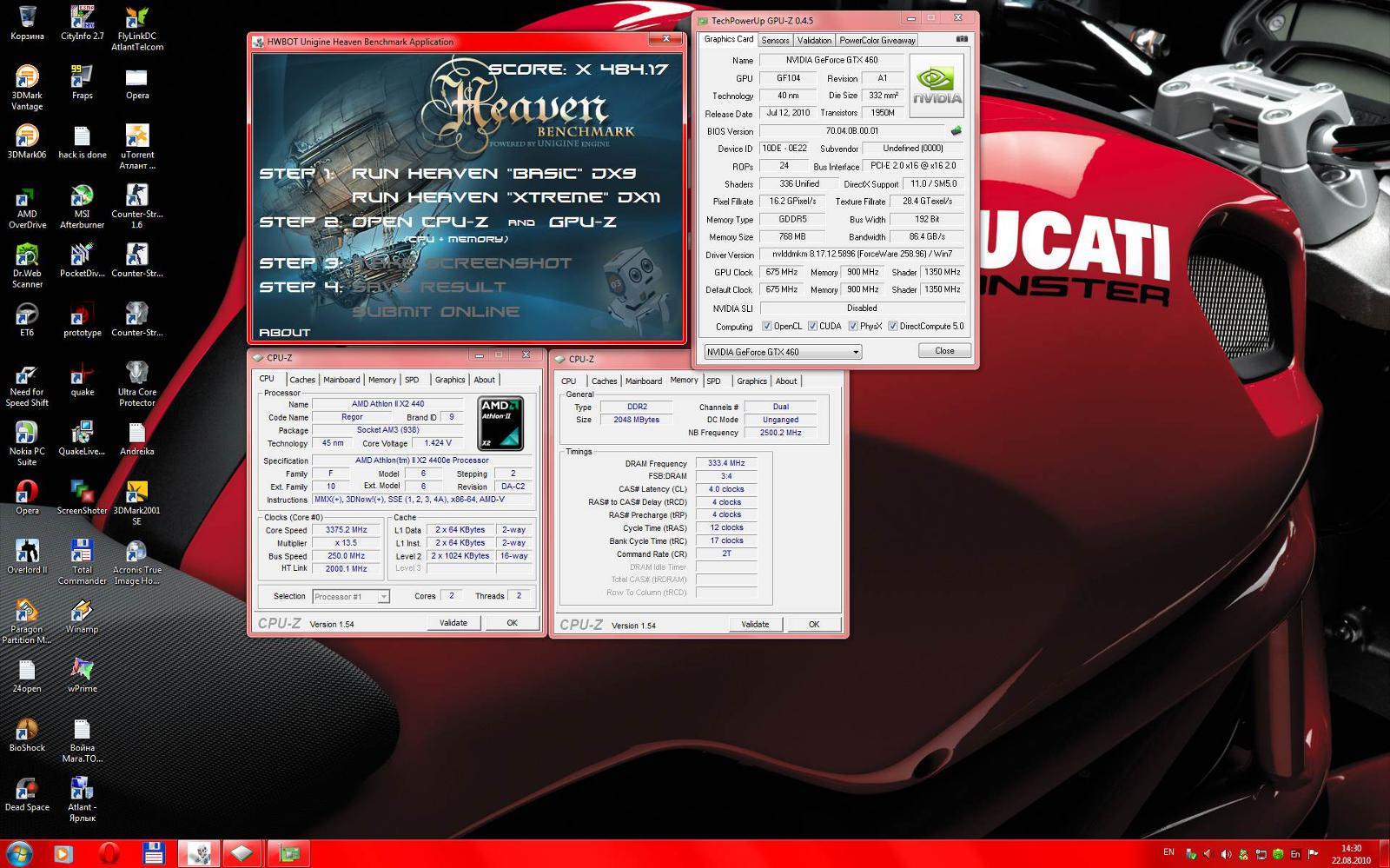Open Dr.Web Scanner desktop icon
1390x868 pixels.
(x=27, y=265)
